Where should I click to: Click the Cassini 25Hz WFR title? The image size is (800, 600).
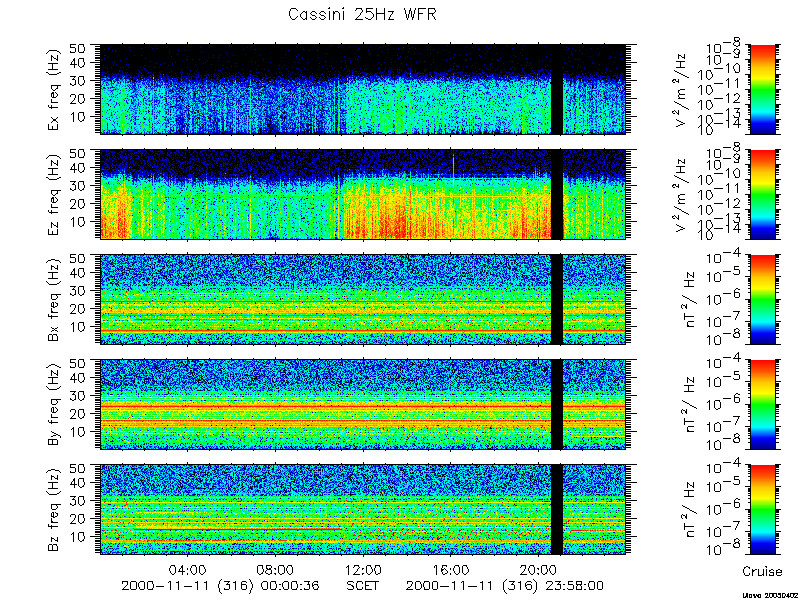362,14
